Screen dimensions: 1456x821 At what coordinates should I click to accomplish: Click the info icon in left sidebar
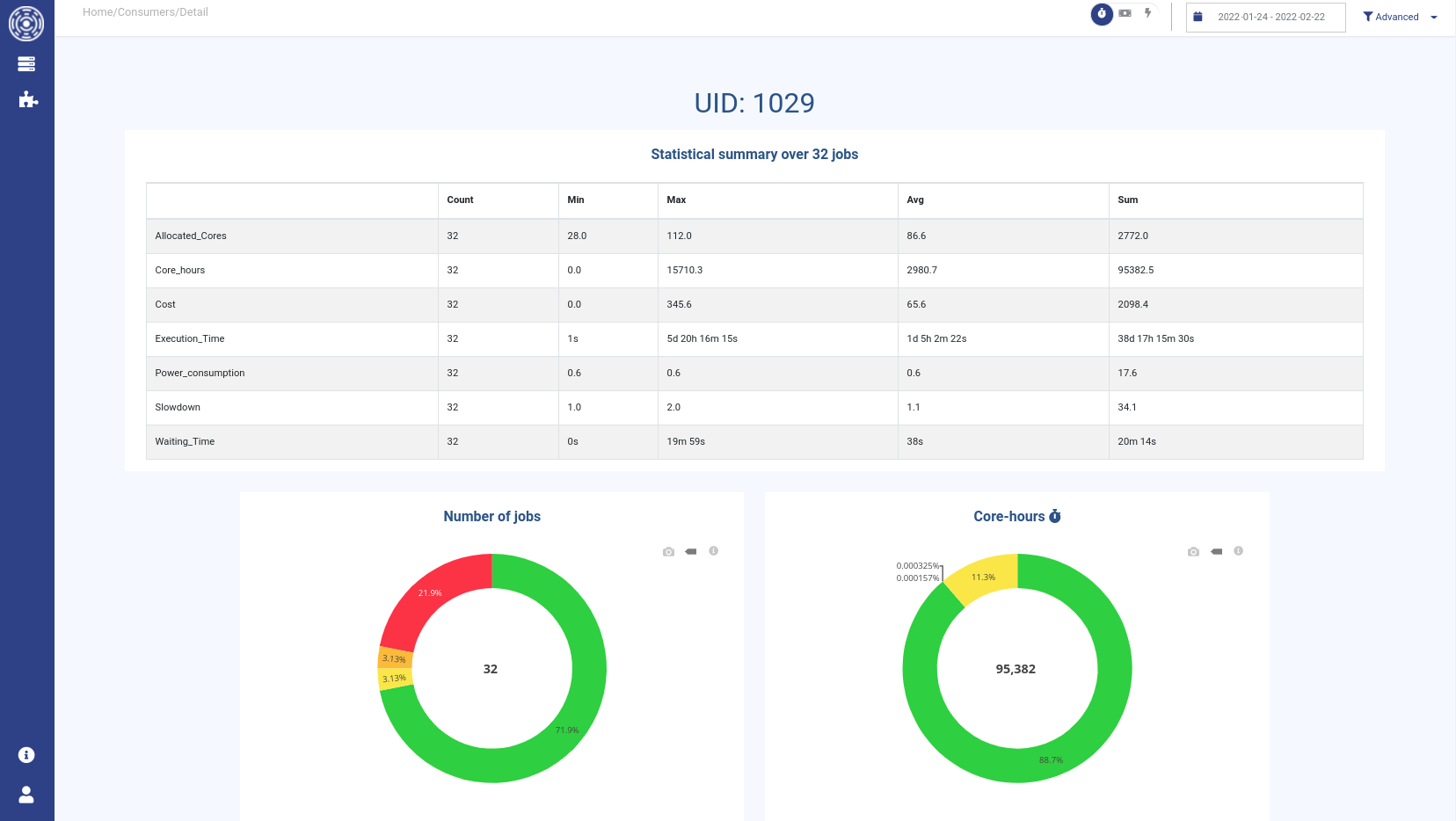click(26, 755)
